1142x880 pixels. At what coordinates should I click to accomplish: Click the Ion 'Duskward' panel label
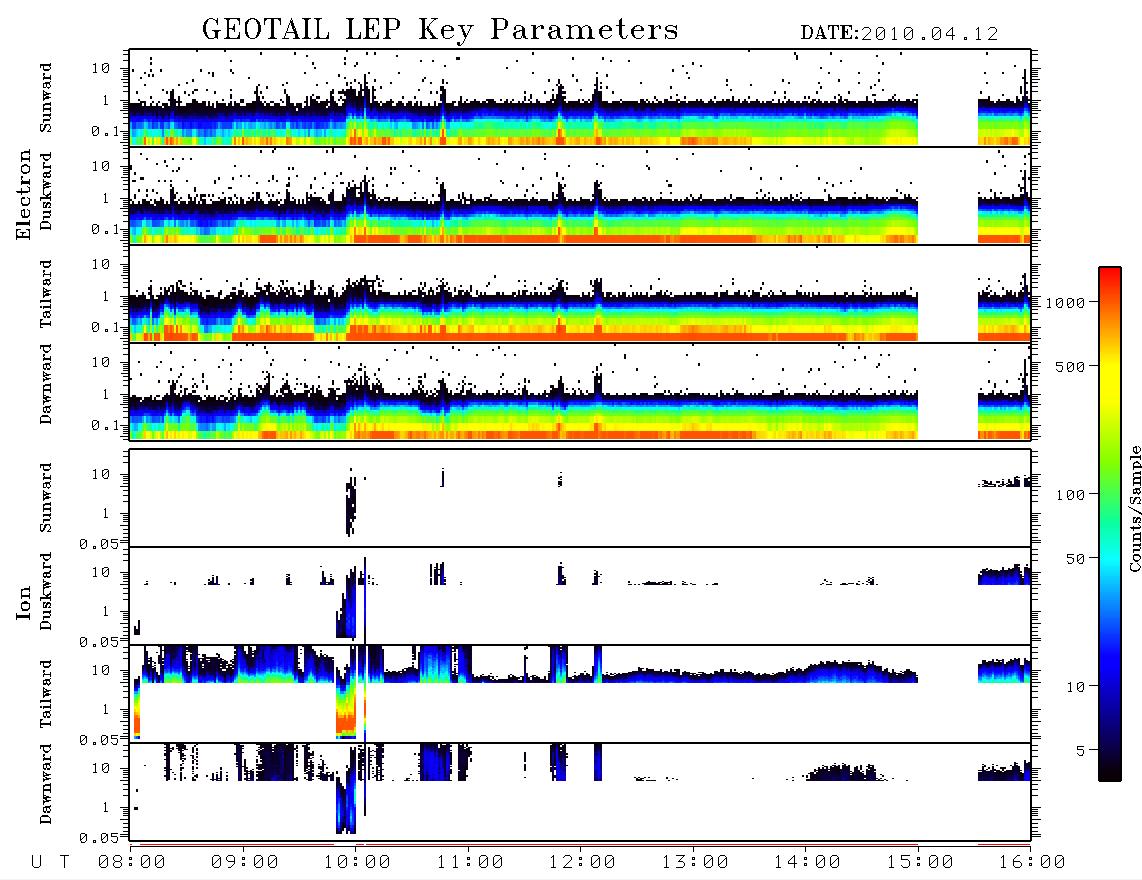pos(46,592)
